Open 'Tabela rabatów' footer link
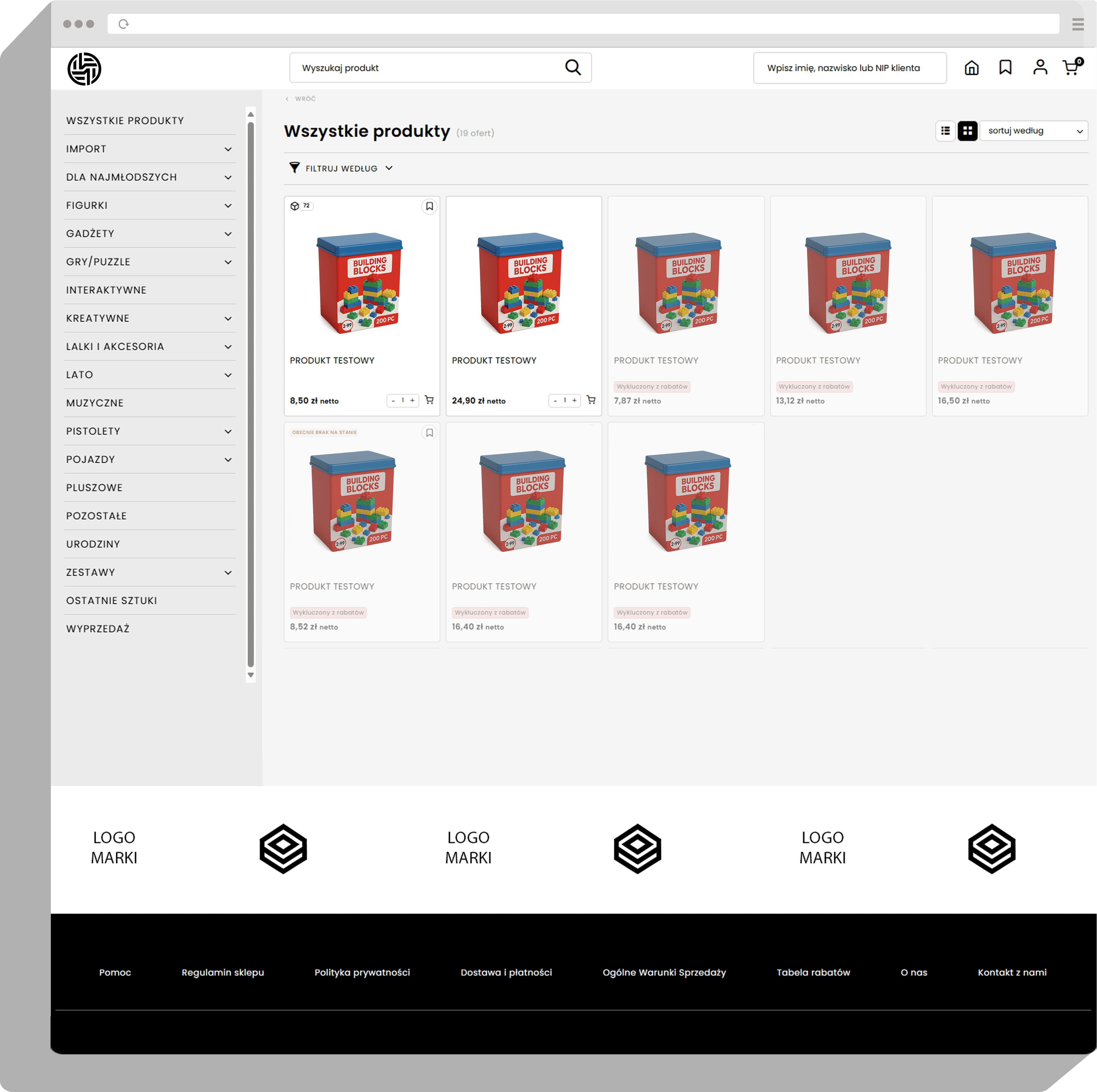 tap(813, 972)
